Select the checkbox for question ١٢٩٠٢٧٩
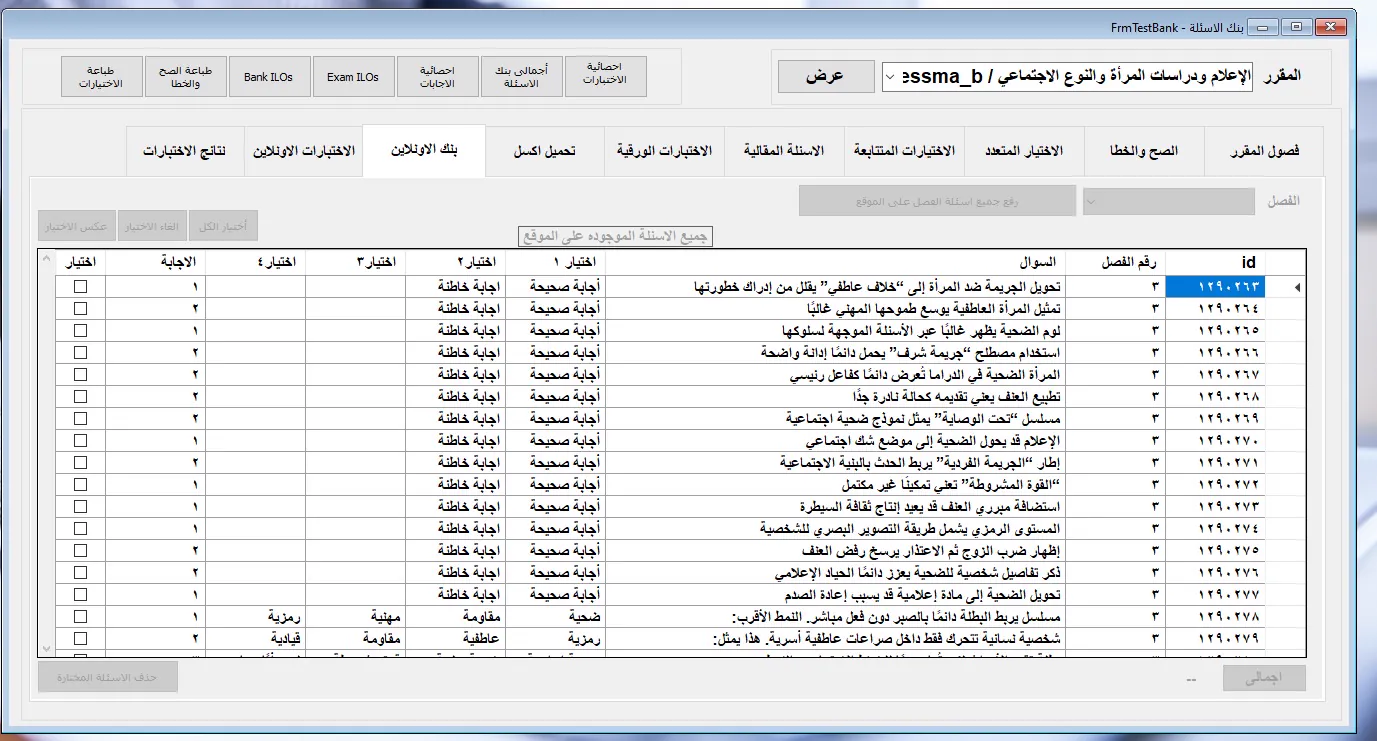This screenshot has height=741, width=1377. [81, 639]
